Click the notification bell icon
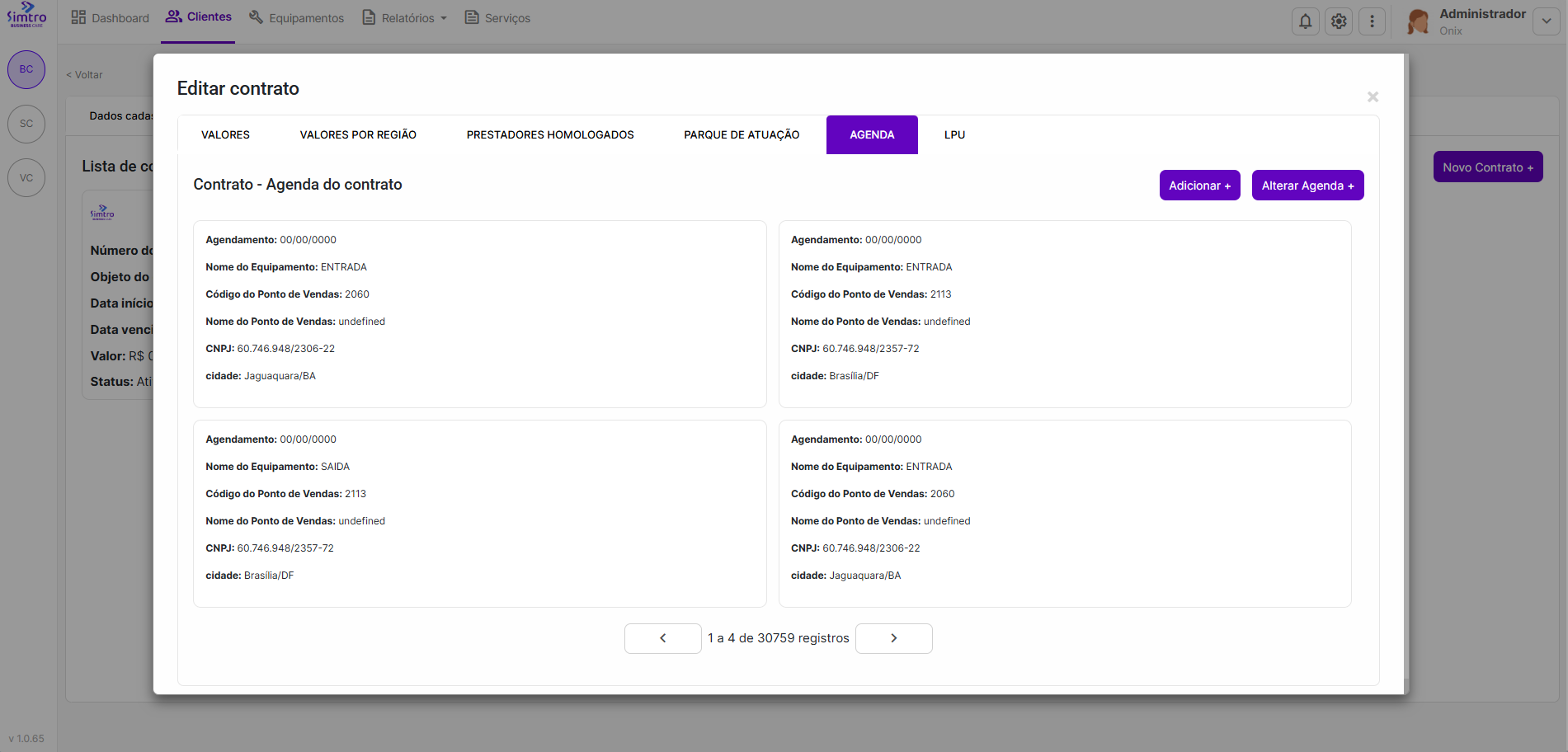The image size is (1568, 752). coord(1305,21)
